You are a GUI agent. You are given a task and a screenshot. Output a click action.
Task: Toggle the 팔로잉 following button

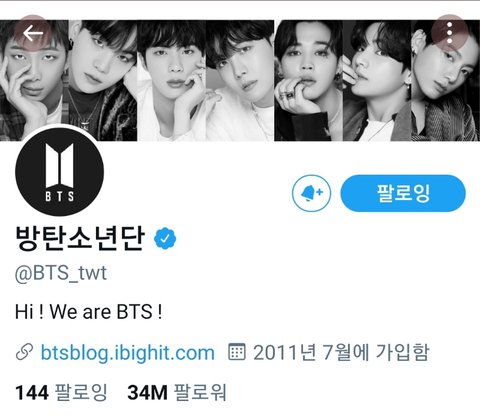(x=403, y=193)
